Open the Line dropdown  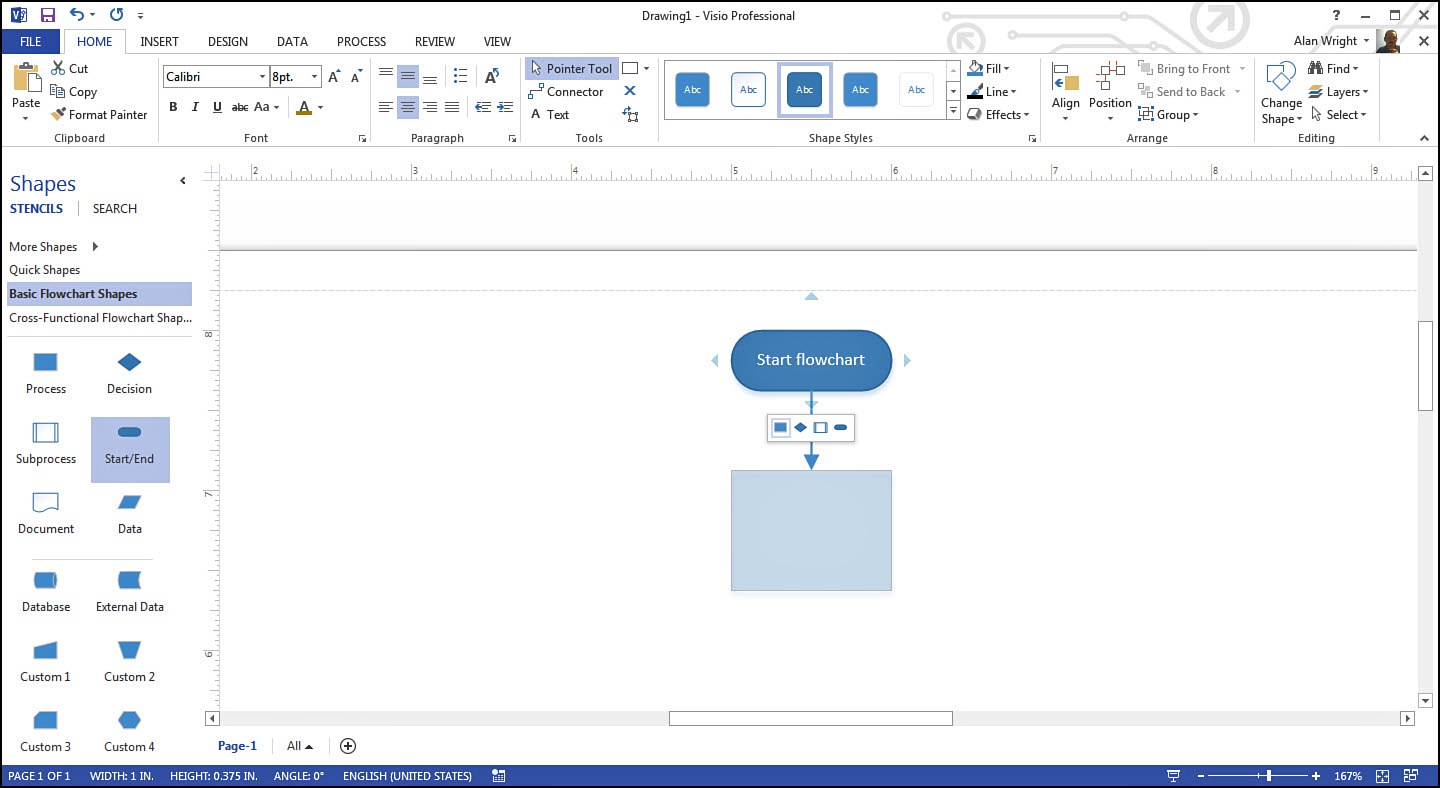pos(992,91)
